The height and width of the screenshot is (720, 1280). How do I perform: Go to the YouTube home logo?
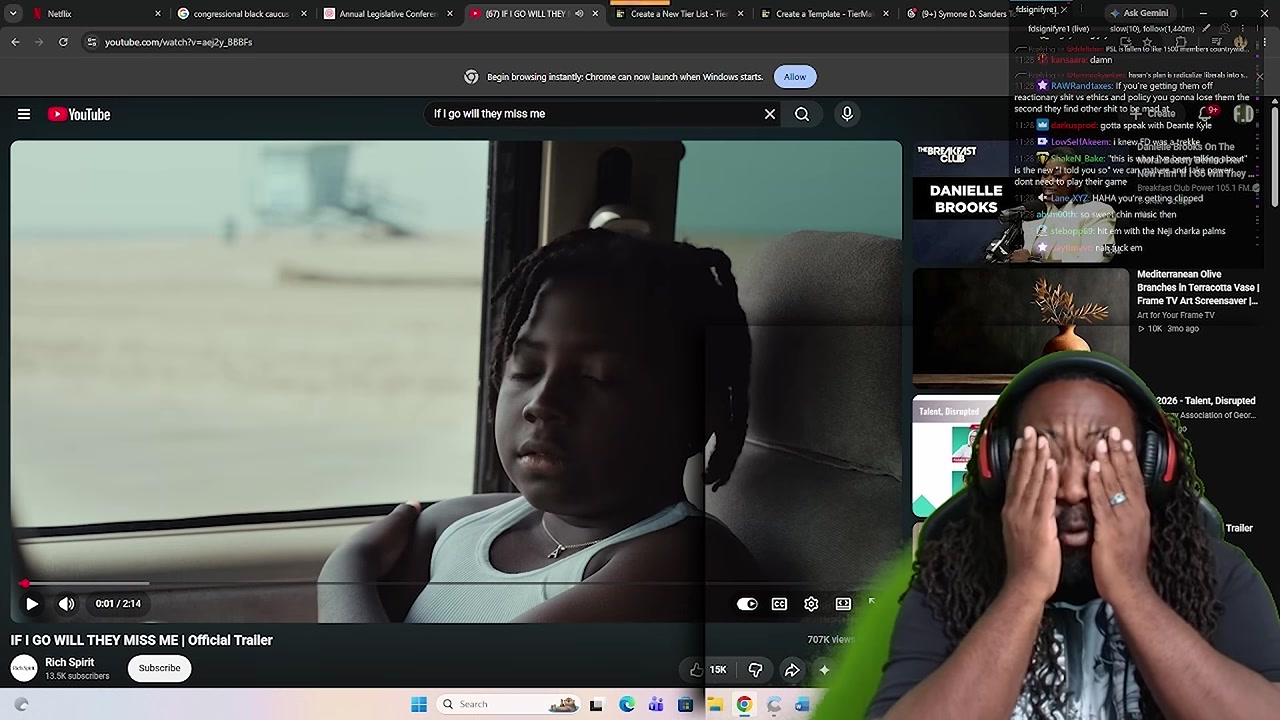pos(79,114)
